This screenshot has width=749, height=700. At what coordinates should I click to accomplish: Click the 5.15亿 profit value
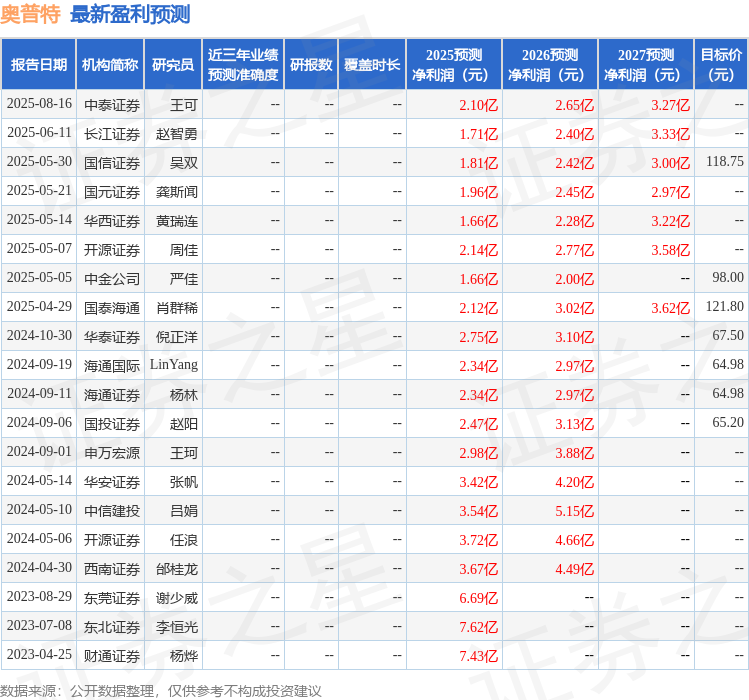[574, 511]
